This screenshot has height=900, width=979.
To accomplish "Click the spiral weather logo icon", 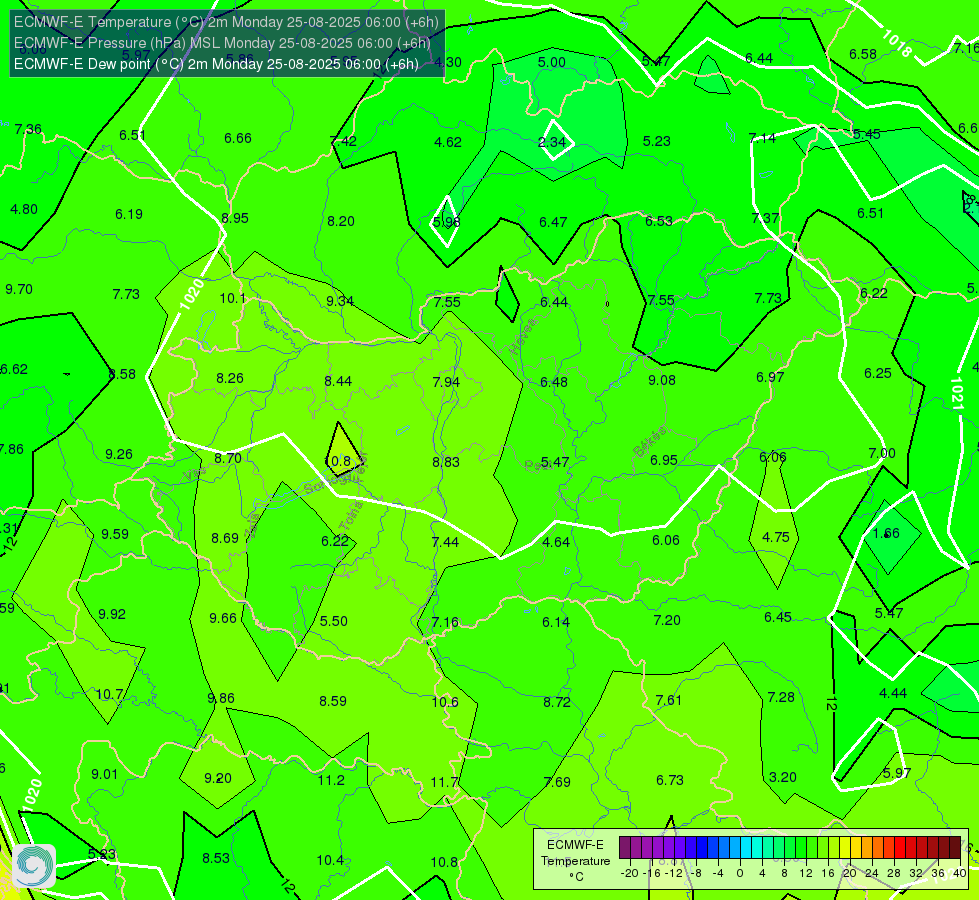I will (x=34, y=866).
